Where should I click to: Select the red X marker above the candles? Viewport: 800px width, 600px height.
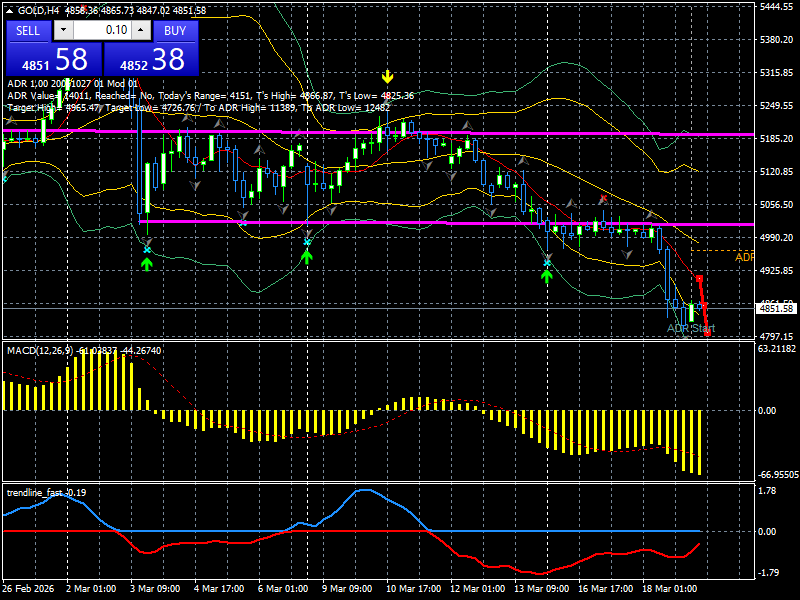pos(604,198)
